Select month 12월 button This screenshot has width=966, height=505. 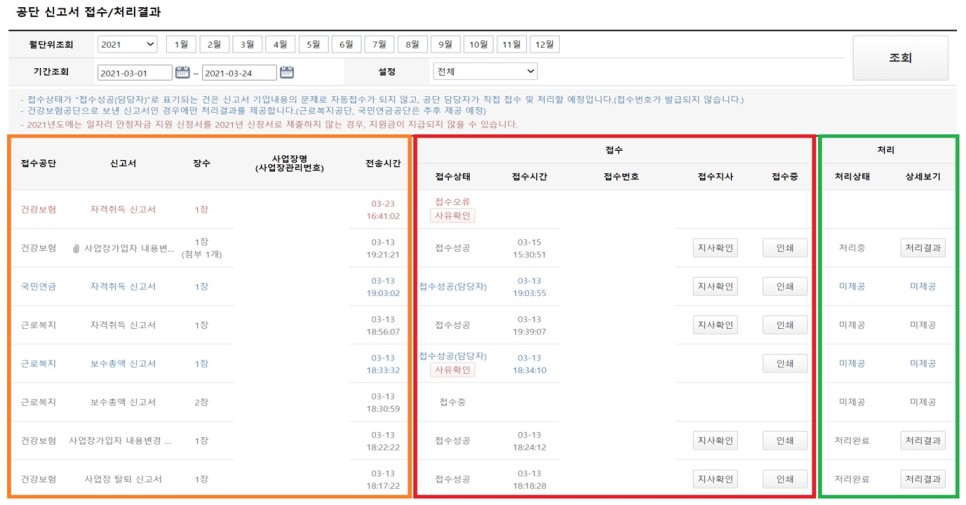click(x=545, y=44)
